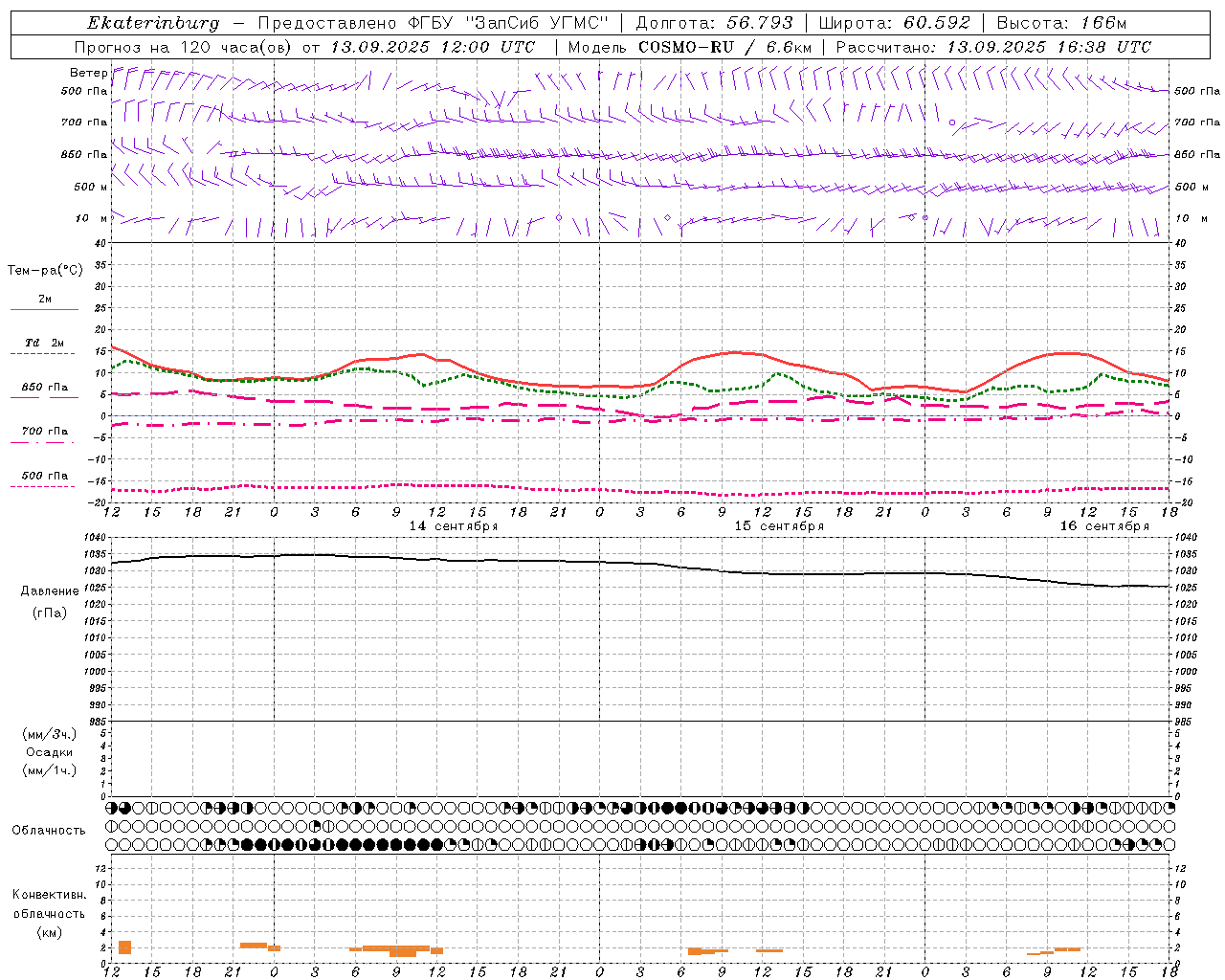The image size is (1225, 980).
Task: Click the Ekaterinburg title text
Action: 153,23
